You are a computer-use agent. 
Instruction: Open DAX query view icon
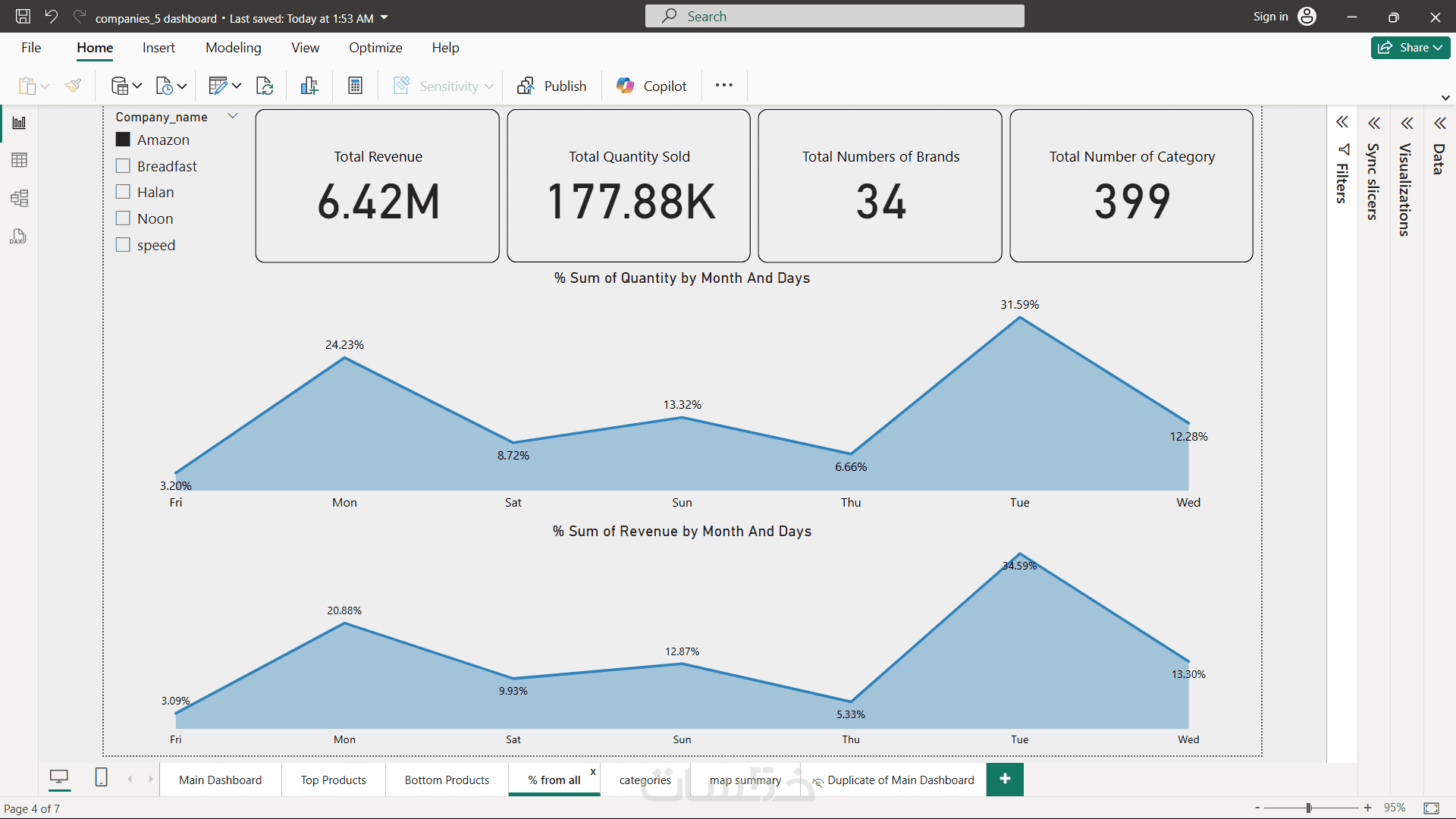pyautogui.click(x=19, y=237)
